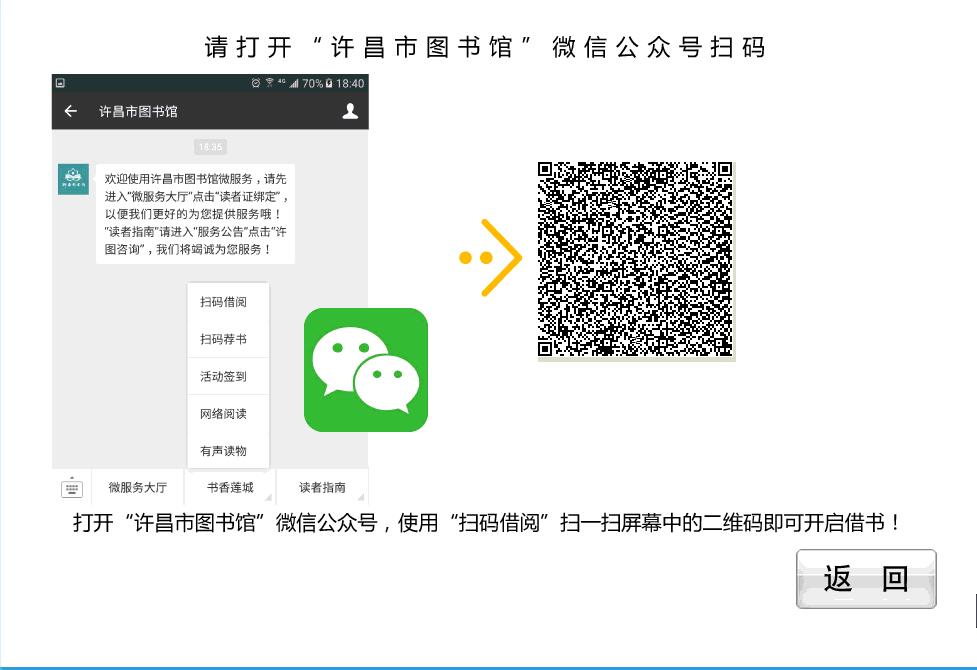The width and height of the screenshot is (977, 670).
Task: Open 有声读物 menu entry
Action: (x=224, y=451)
